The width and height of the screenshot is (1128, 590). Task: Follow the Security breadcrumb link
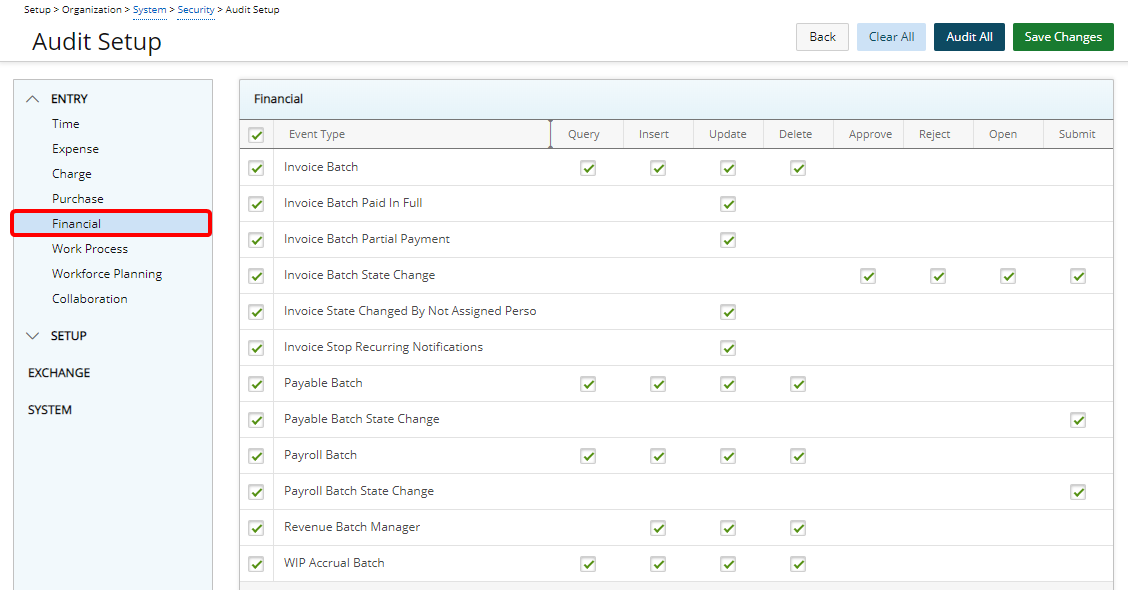[196, 10]
